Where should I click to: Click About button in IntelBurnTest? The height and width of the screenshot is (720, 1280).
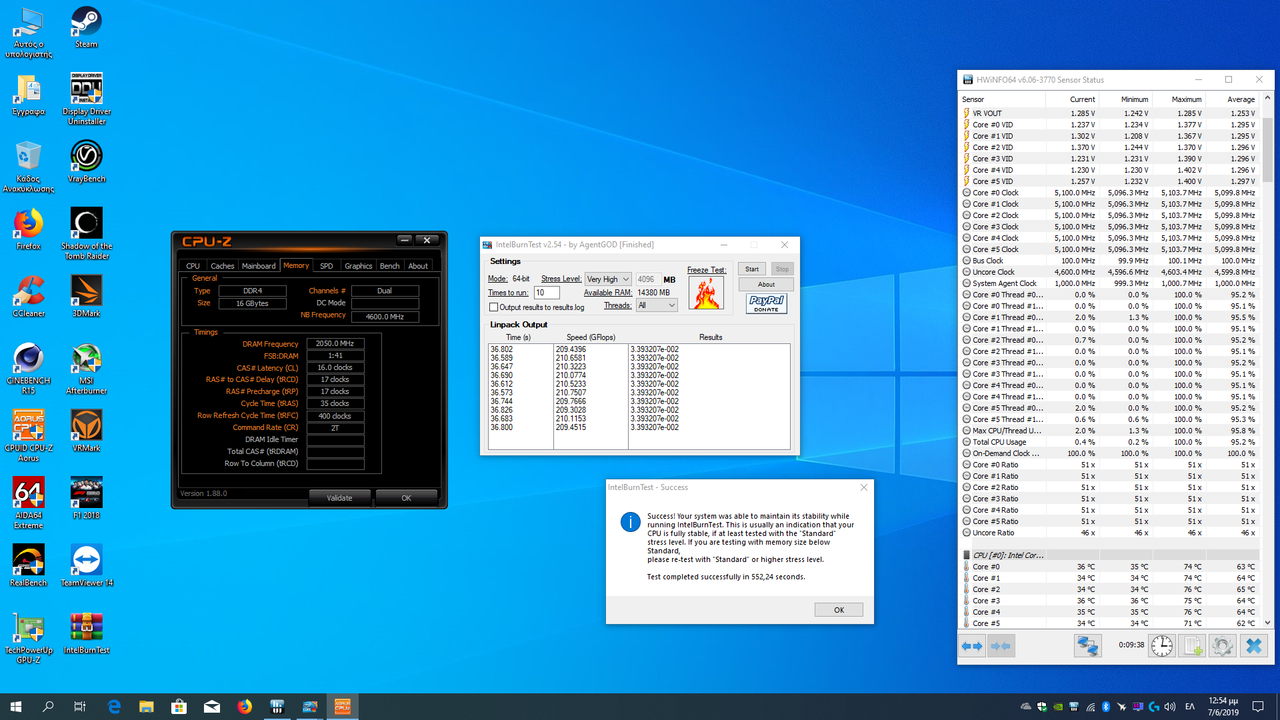click(x=766, y=285)
